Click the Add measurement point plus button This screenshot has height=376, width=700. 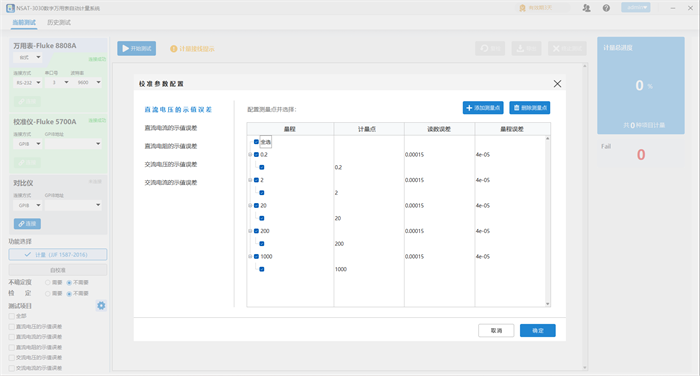(483, 108)
